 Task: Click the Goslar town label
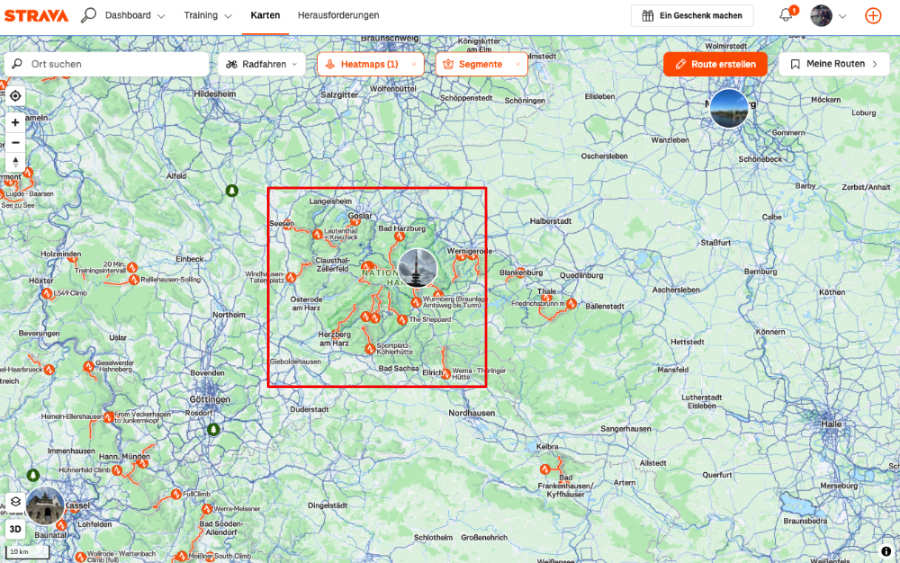tap(360, 216)
